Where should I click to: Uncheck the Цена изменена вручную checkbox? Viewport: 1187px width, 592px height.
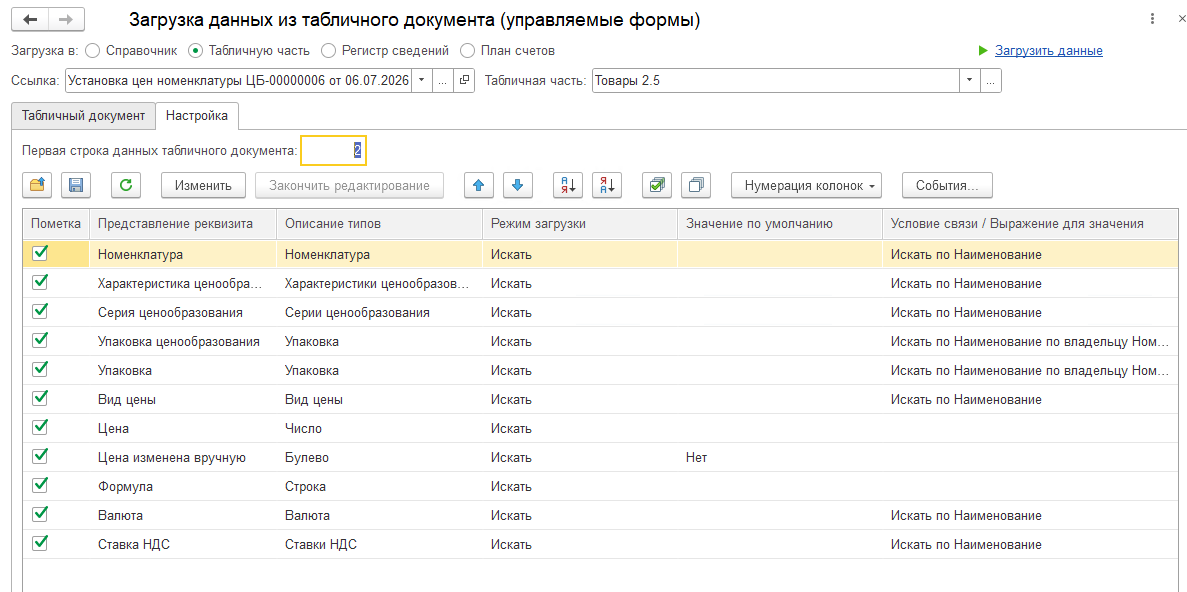pyautogui.click(x=41, y=456)
